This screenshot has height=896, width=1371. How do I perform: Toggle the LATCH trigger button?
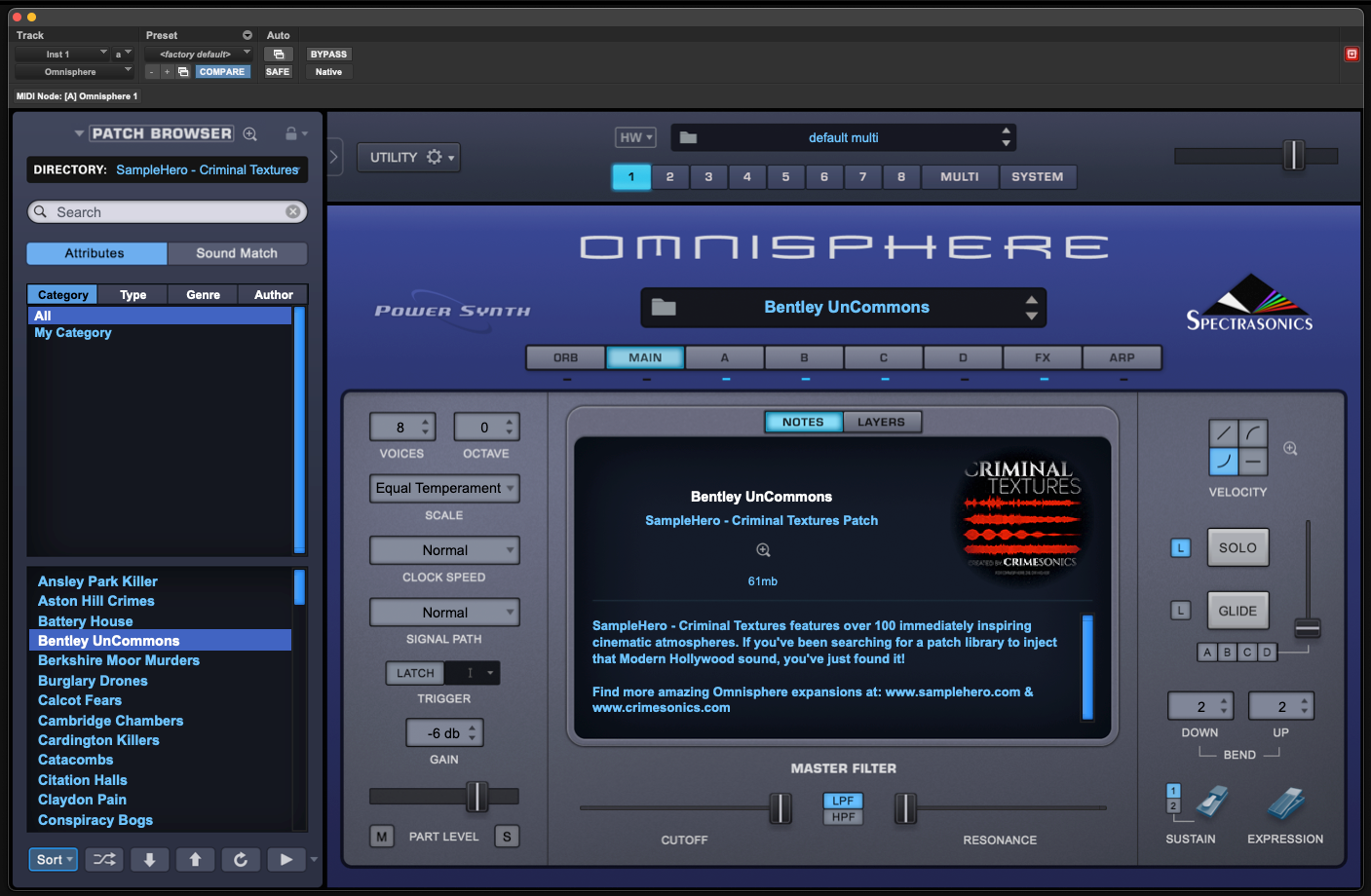[415, 673]
